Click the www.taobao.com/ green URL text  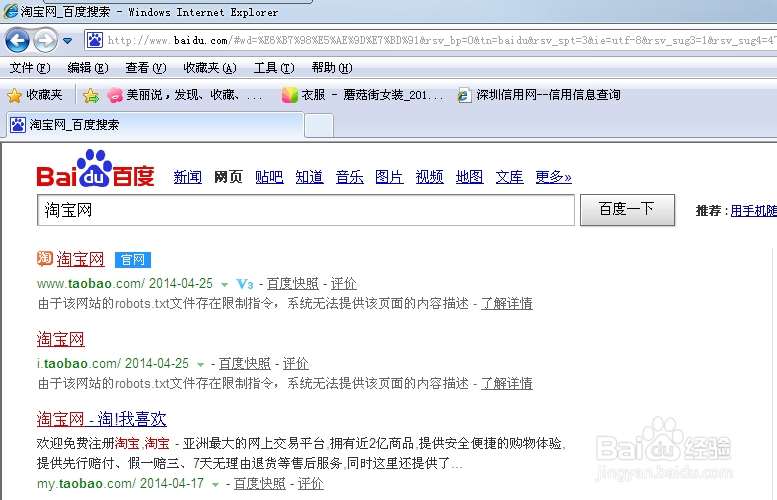[x=91, y=284]
